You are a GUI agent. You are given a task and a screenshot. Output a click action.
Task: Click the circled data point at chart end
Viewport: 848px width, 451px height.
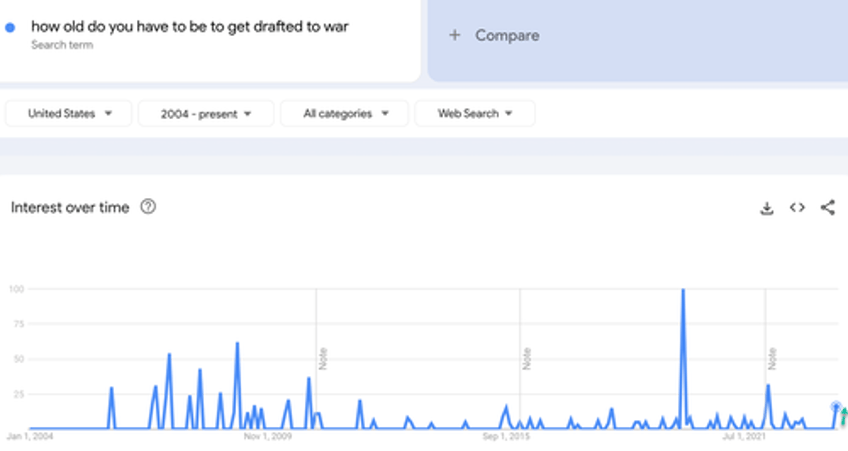(x=836, y=406)
